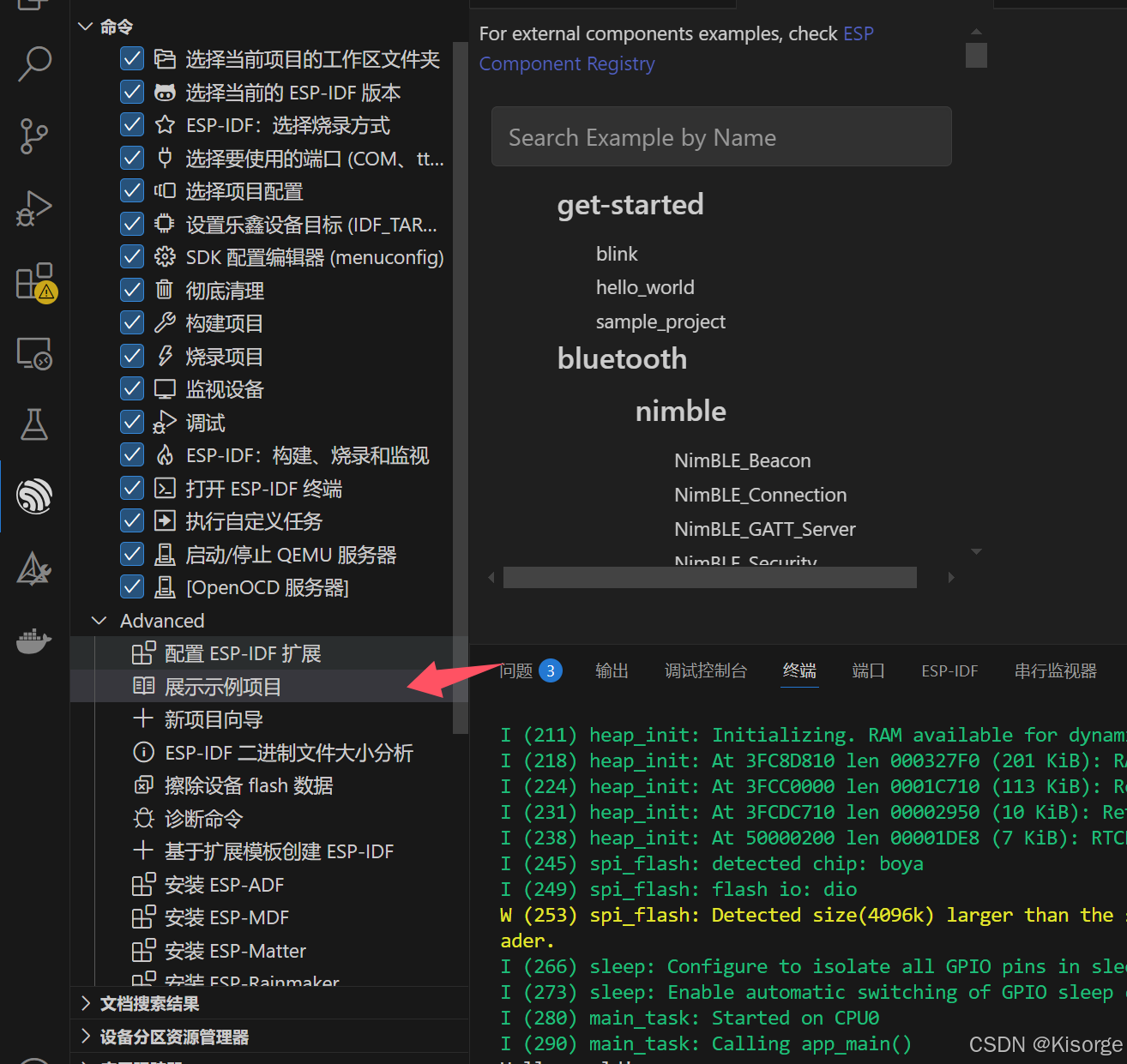Toggle checkbox for 监视设备

pyautogui.click(x=132, y=389)
